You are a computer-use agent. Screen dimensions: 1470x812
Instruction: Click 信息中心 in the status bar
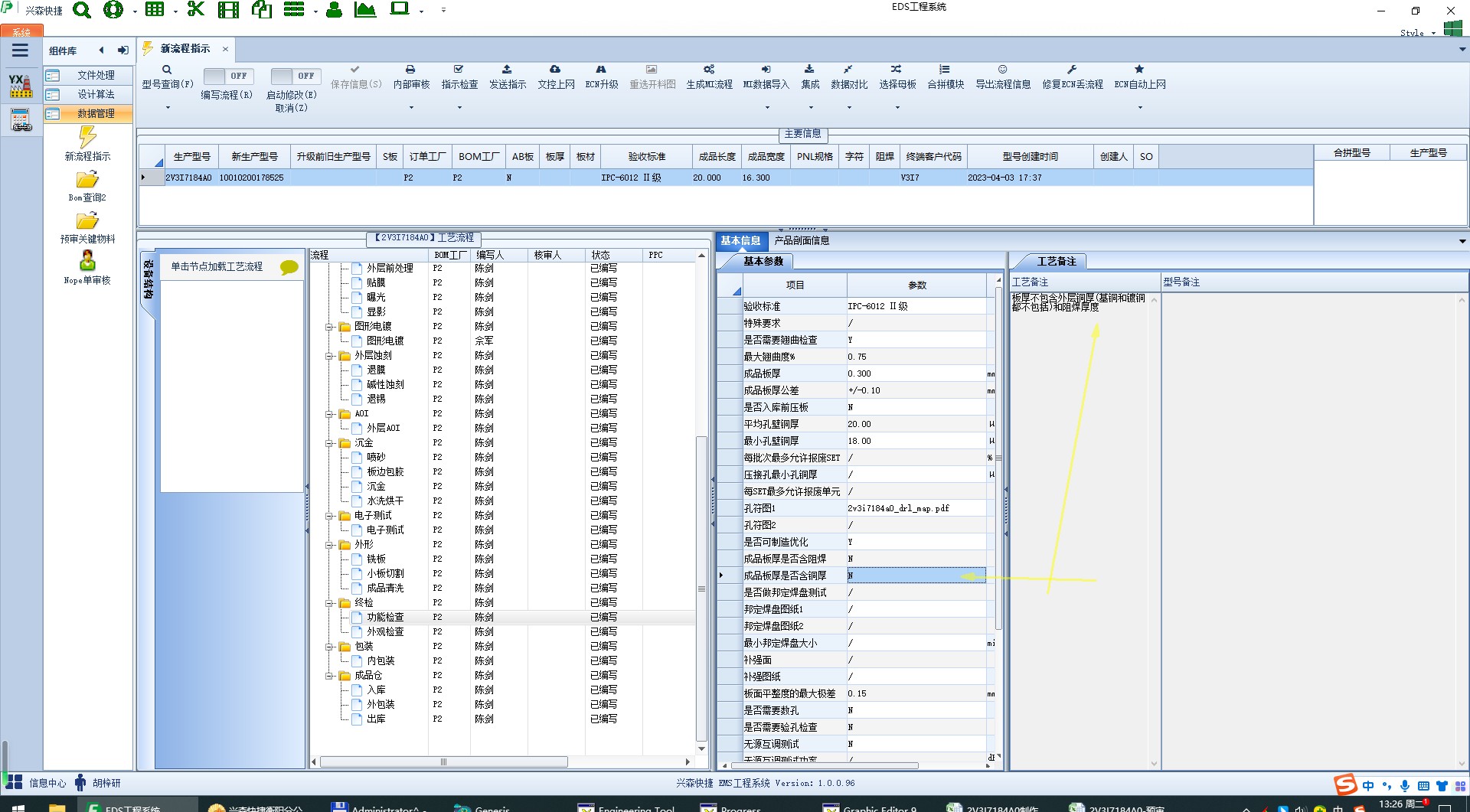tap(47, 783)
